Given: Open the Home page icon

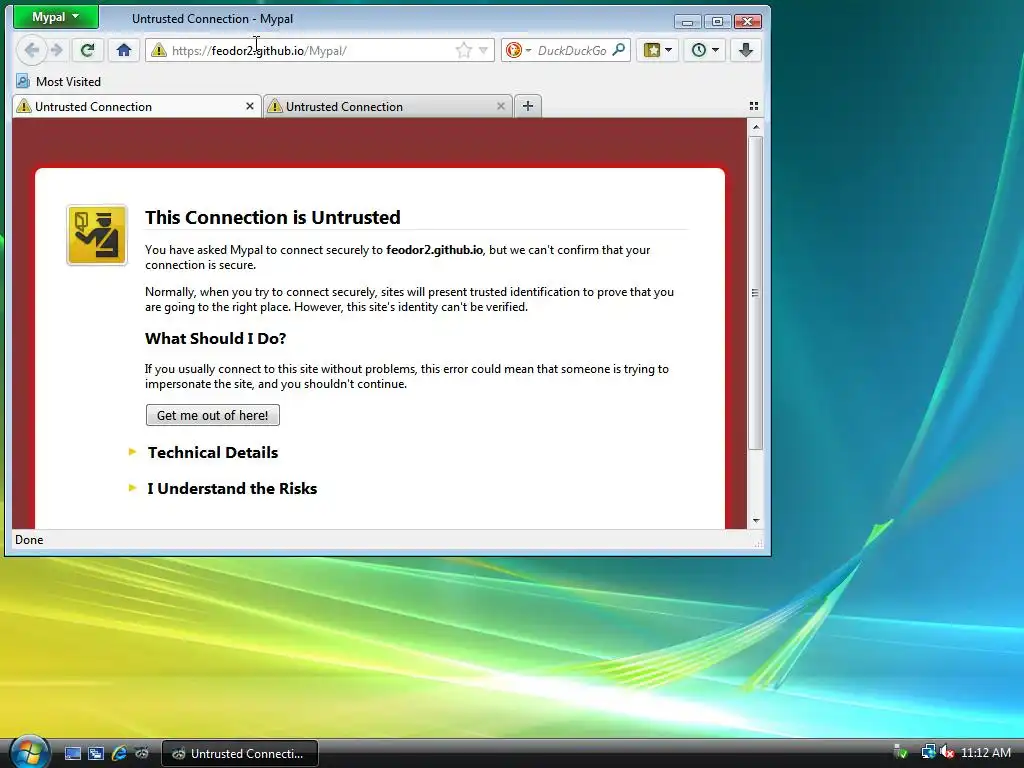Looking at the screenshot, I should (124, 50).
